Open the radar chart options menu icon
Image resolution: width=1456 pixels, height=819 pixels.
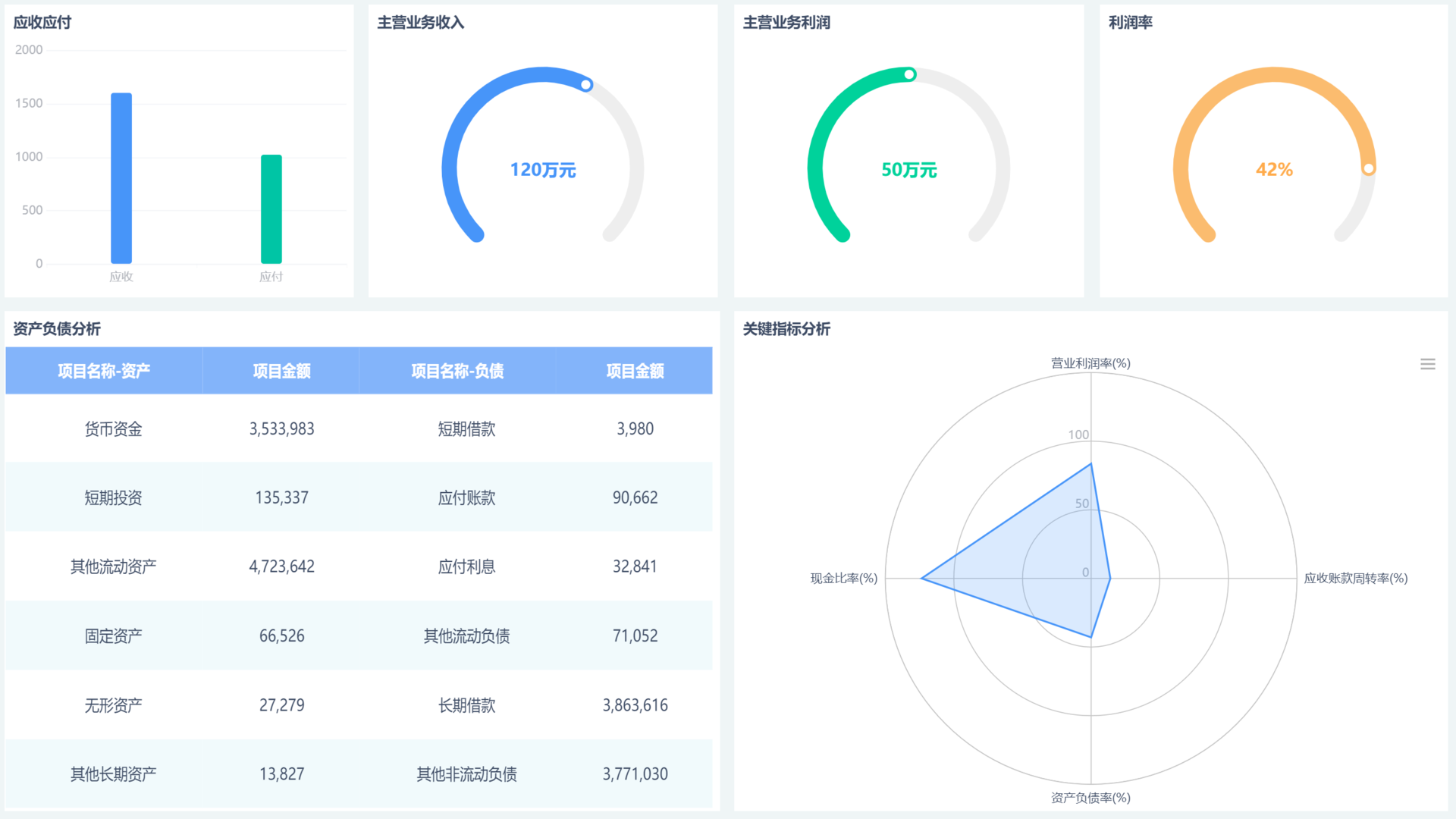coord(1428,364)
